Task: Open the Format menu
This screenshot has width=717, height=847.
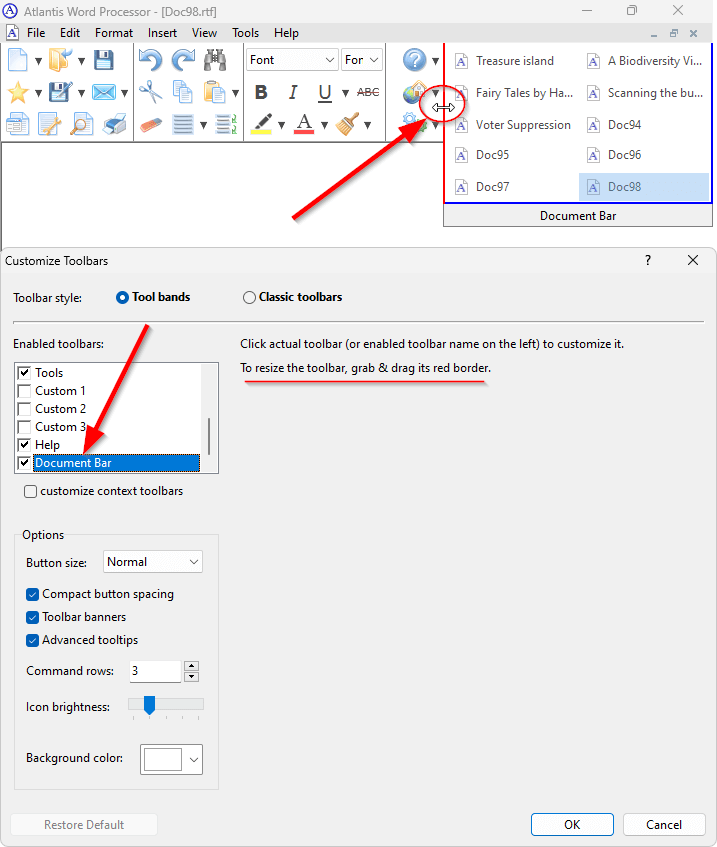Action: click(x=113, y=33)
